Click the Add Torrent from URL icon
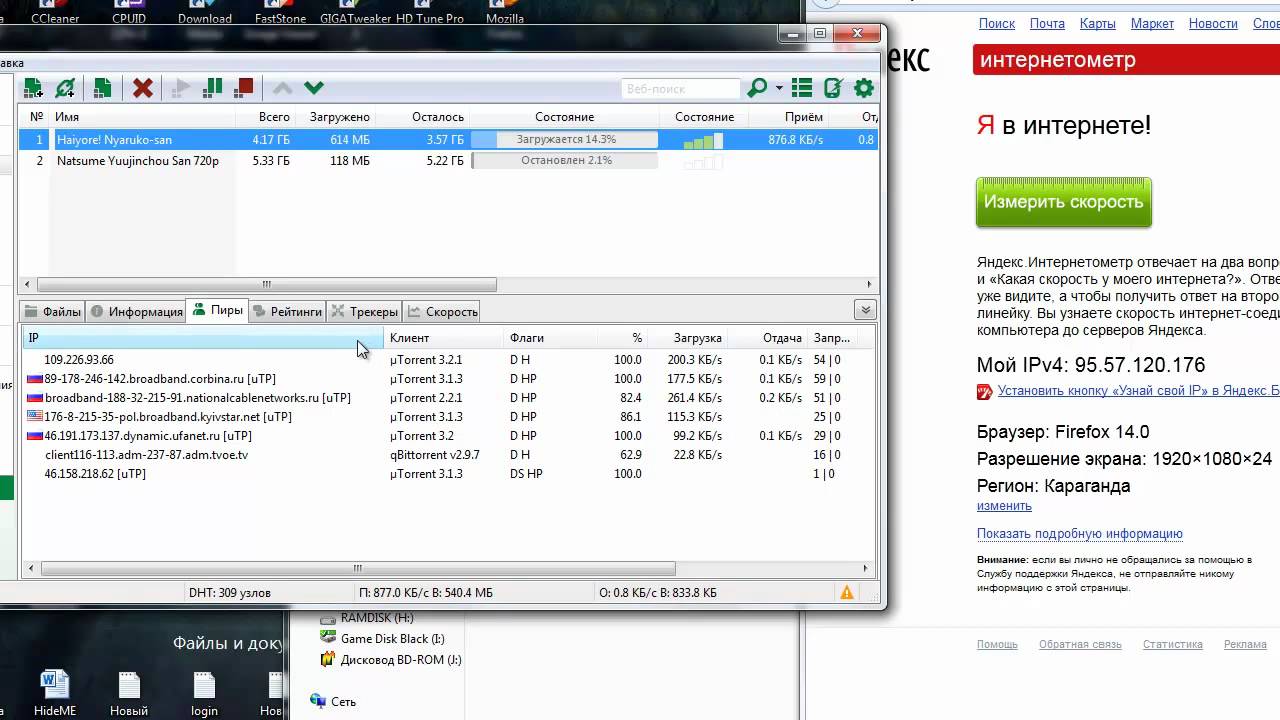The image size is (1280, 720). point(65,88)
